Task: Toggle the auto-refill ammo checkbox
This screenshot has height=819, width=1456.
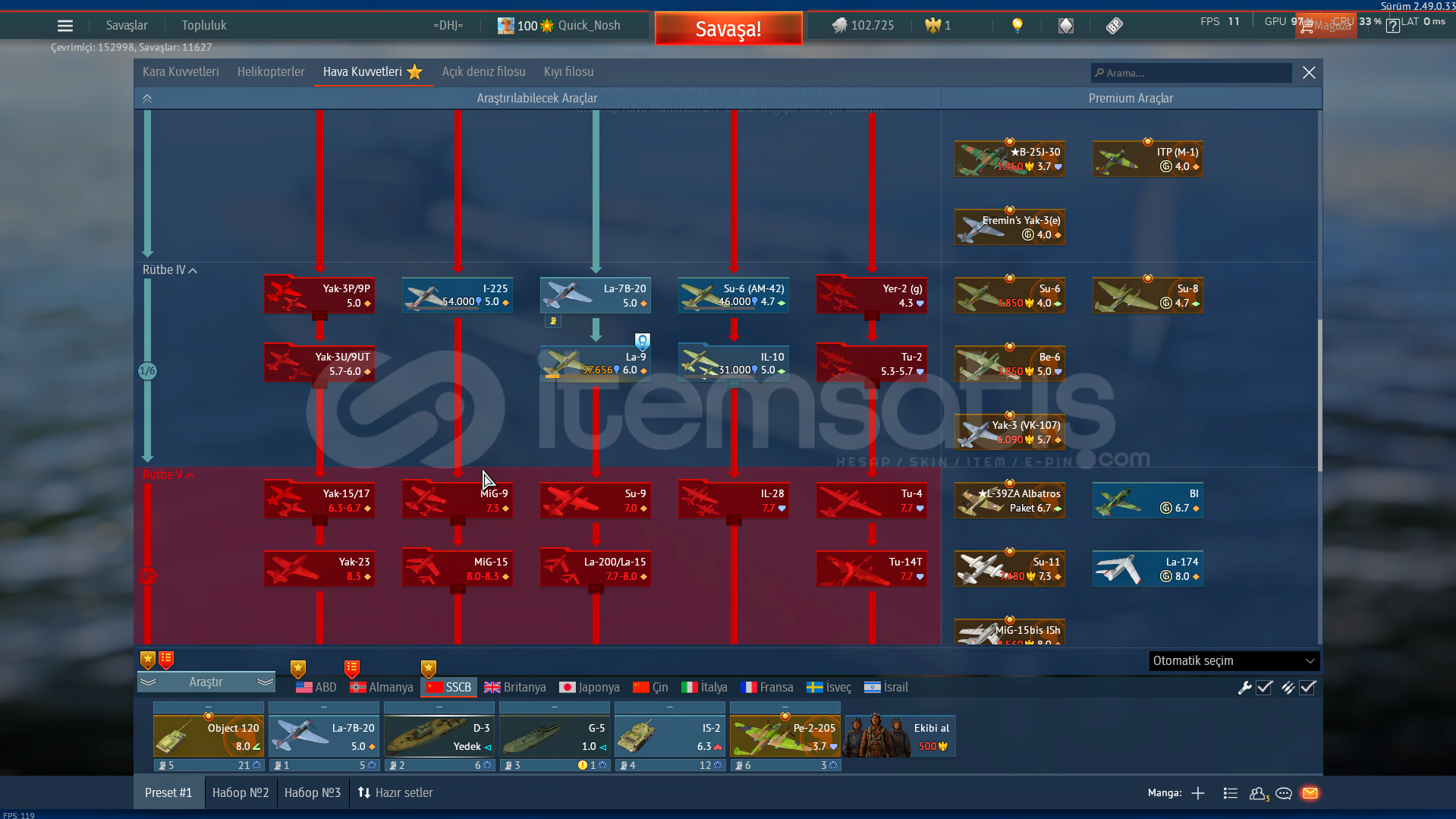Action: [1307, 688]
